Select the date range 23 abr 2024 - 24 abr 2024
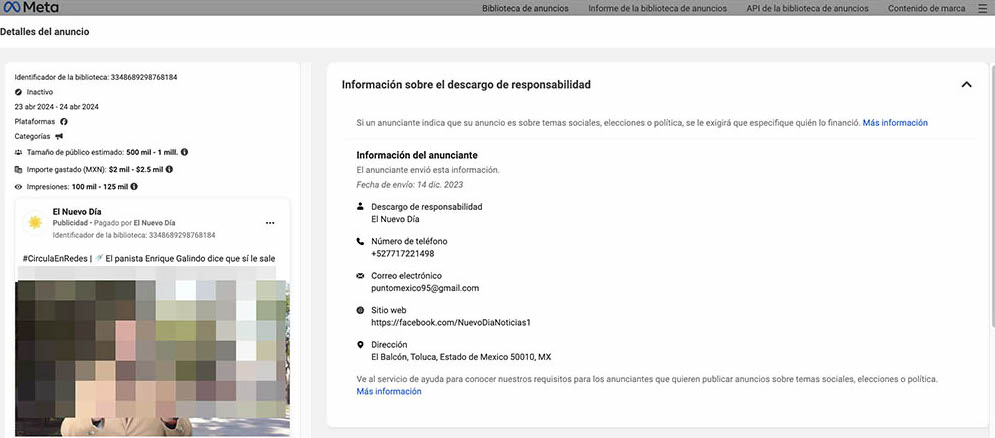This screenshot has height=438, width=995. [56, 107]
